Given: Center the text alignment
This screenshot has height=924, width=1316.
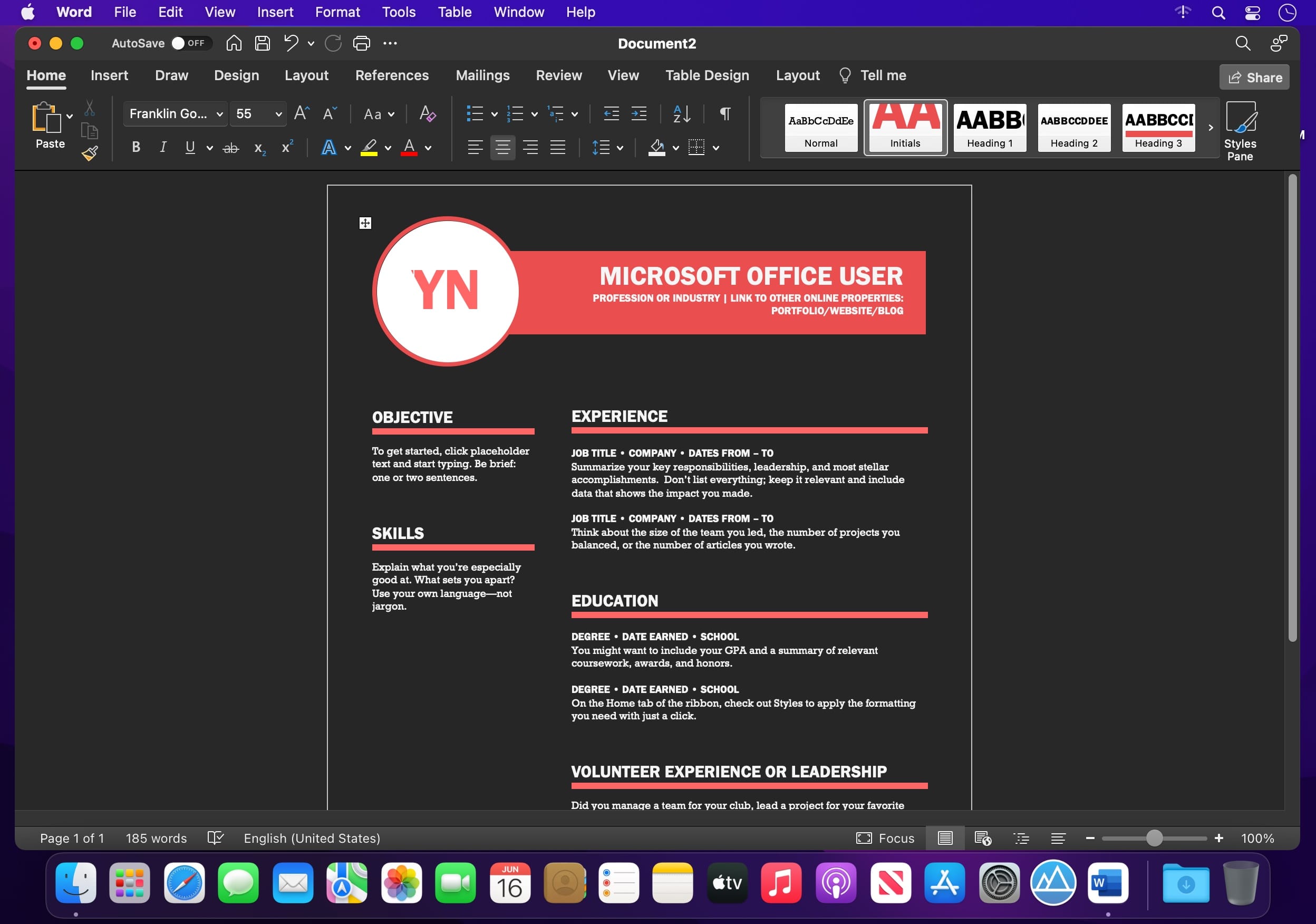Looking at the screenshot, I should pyautogui.click(x=502, y=147).
